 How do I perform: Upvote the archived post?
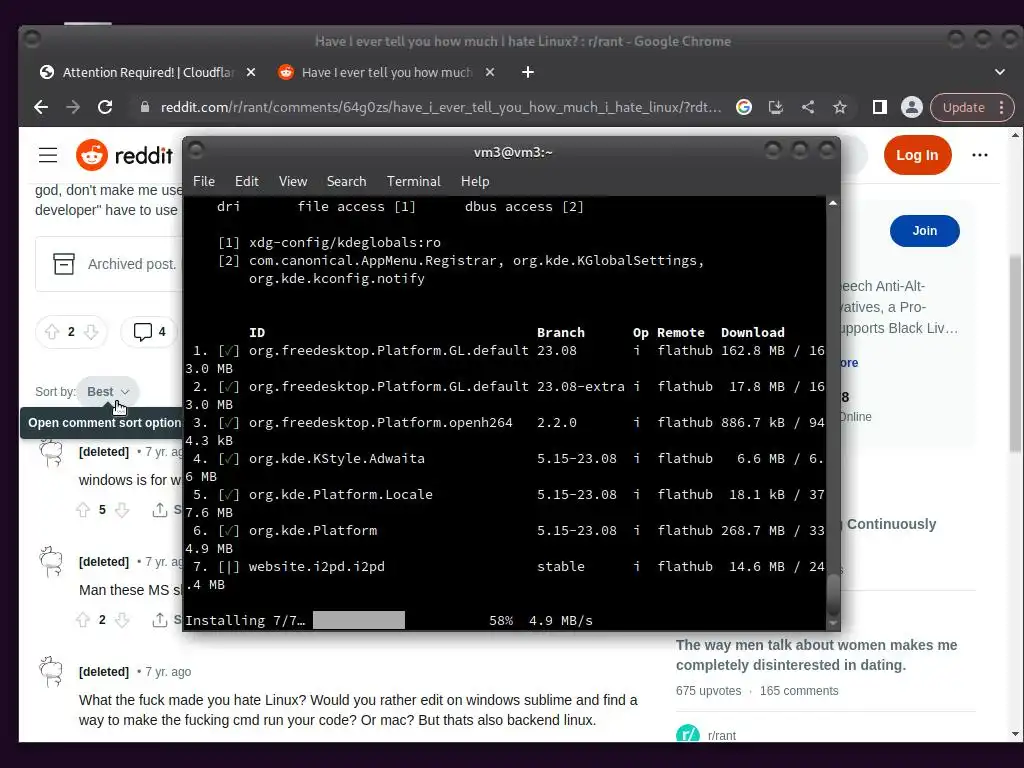point(52,332)
